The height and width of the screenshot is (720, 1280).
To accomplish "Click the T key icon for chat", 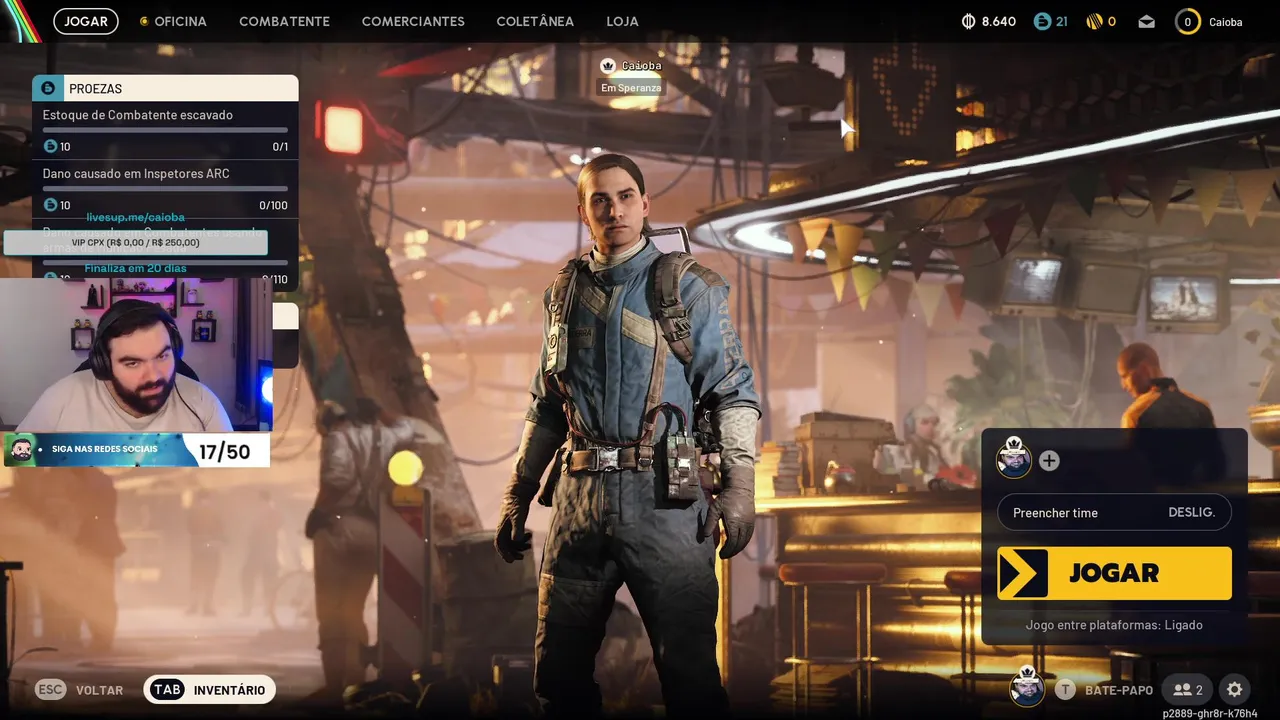I will (1065, 690).
